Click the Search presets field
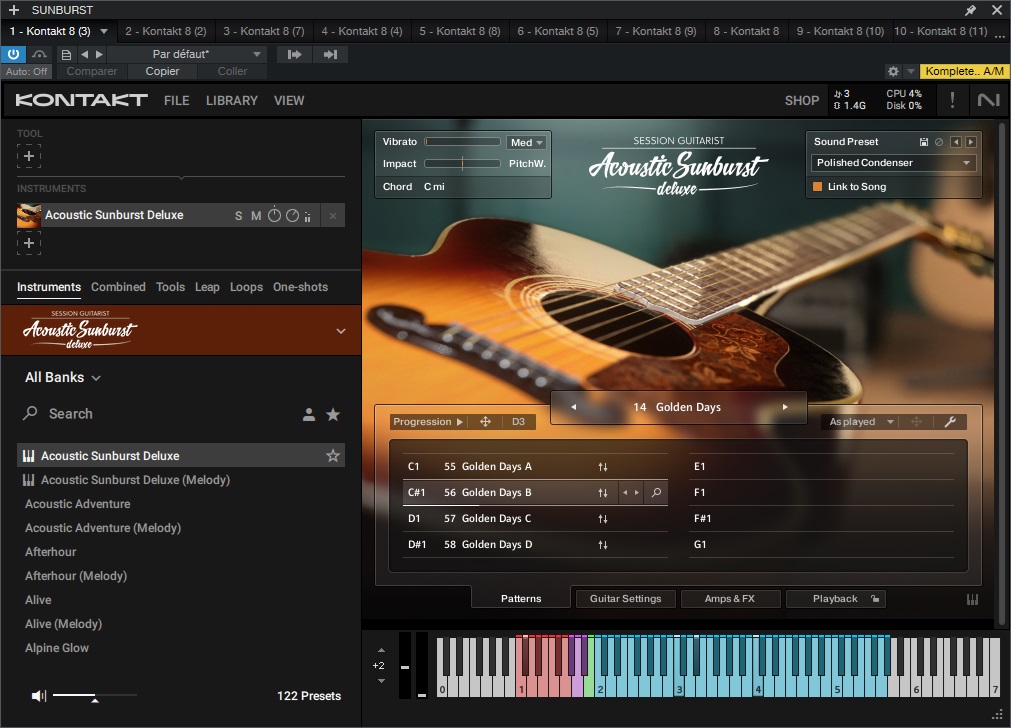This screenshot has height=728, width=1011. pos(150,414)
